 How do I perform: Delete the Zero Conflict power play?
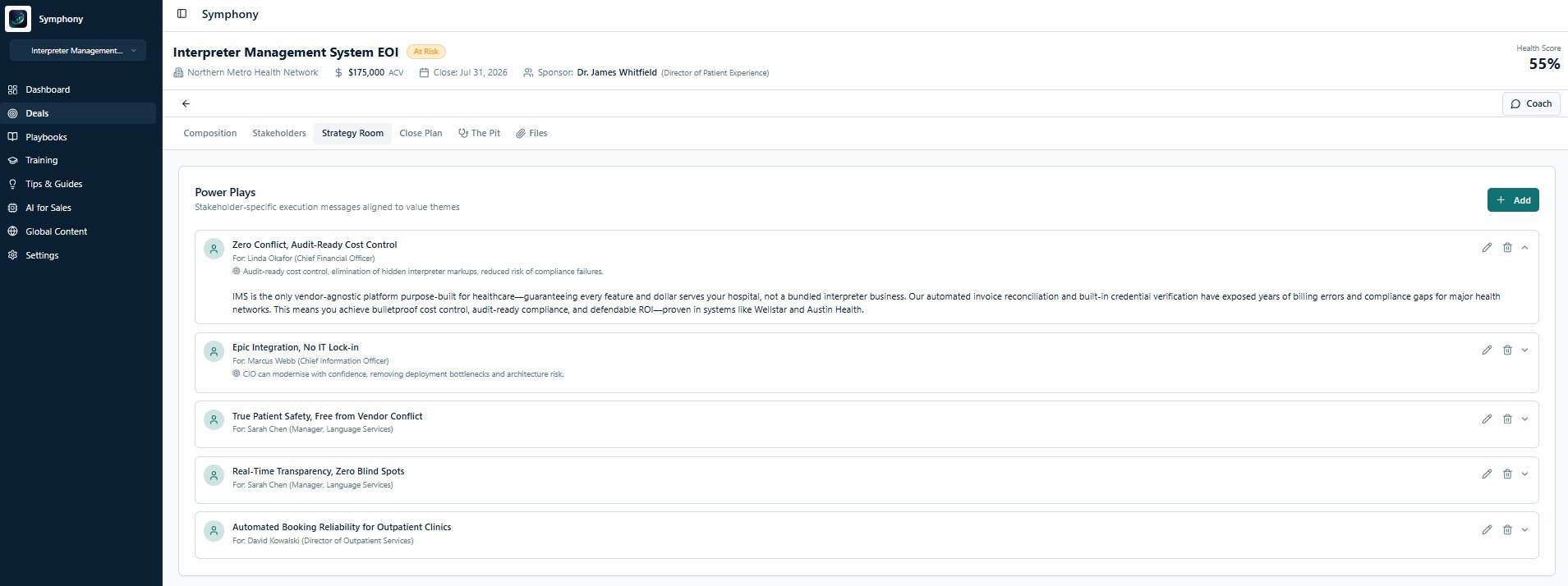click(1506, 248)
